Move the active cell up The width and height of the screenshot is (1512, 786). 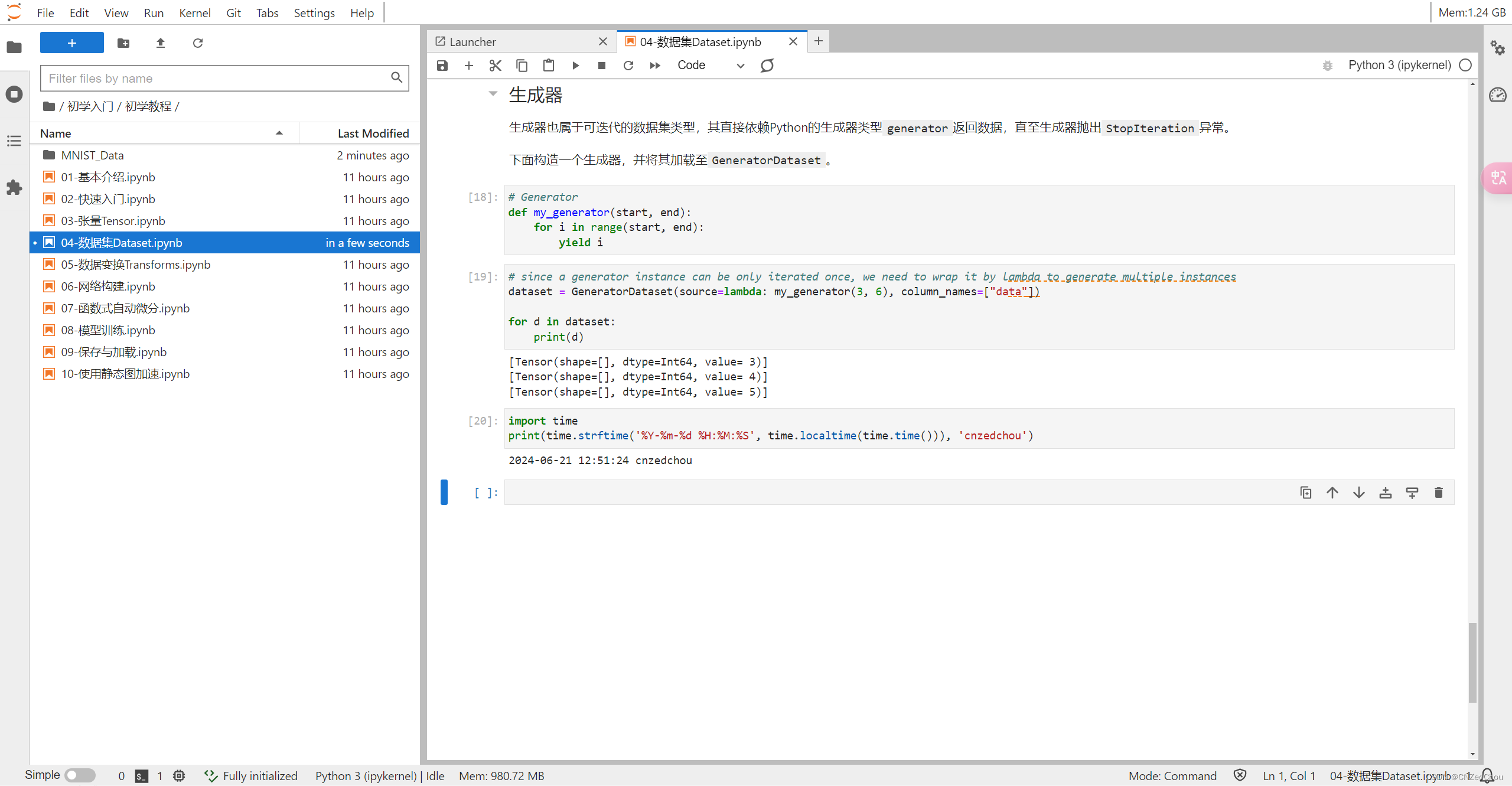point(1332,493)
